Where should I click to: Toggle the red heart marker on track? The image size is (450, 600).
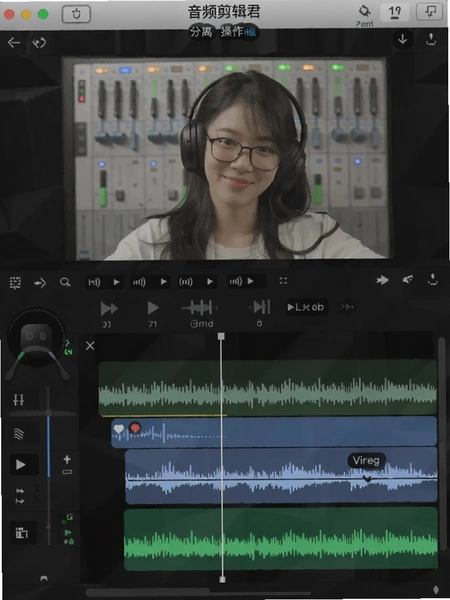(135, 428)
